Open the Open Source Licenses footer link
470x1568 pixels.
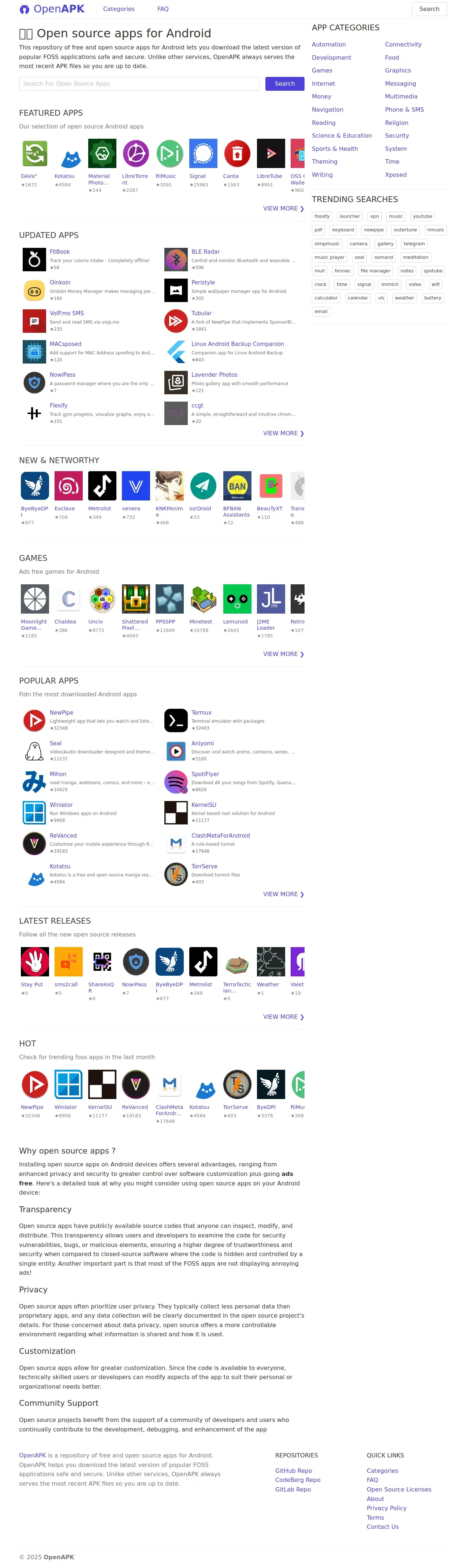tap(399, 1490)
